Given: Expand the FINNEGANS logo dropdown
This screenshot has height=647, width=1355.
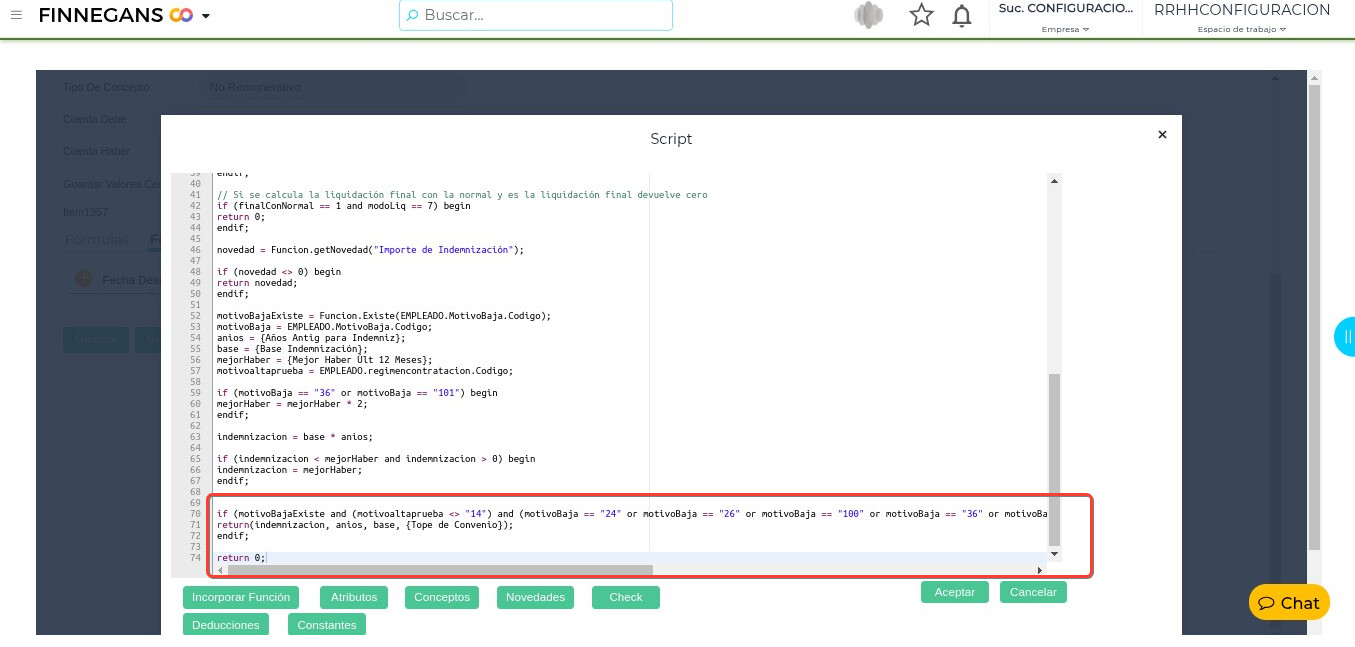Looking at the screenshot, I should click(206, 16).
